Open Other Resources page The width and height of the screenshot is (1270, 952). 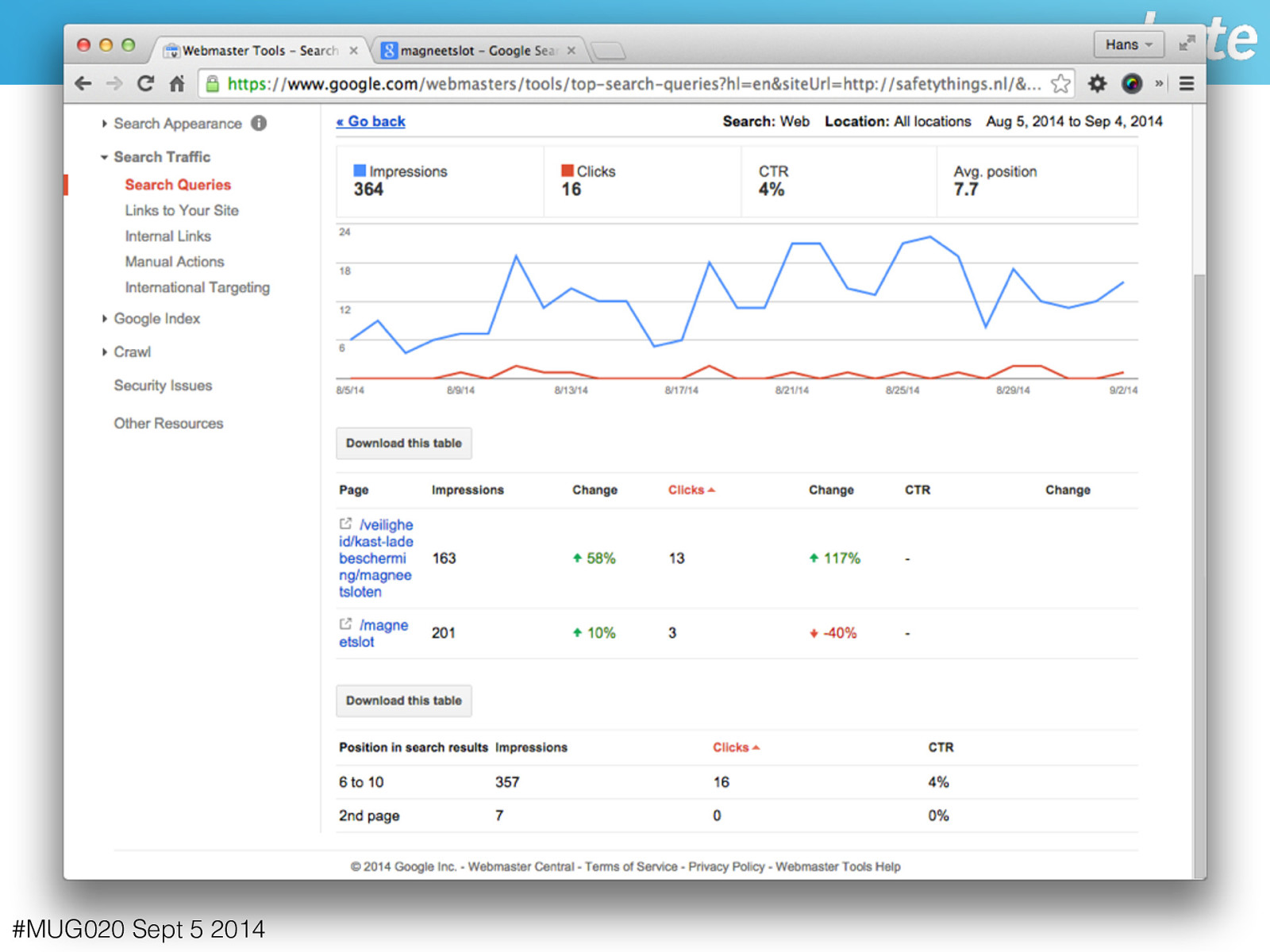tap(168, 423)
